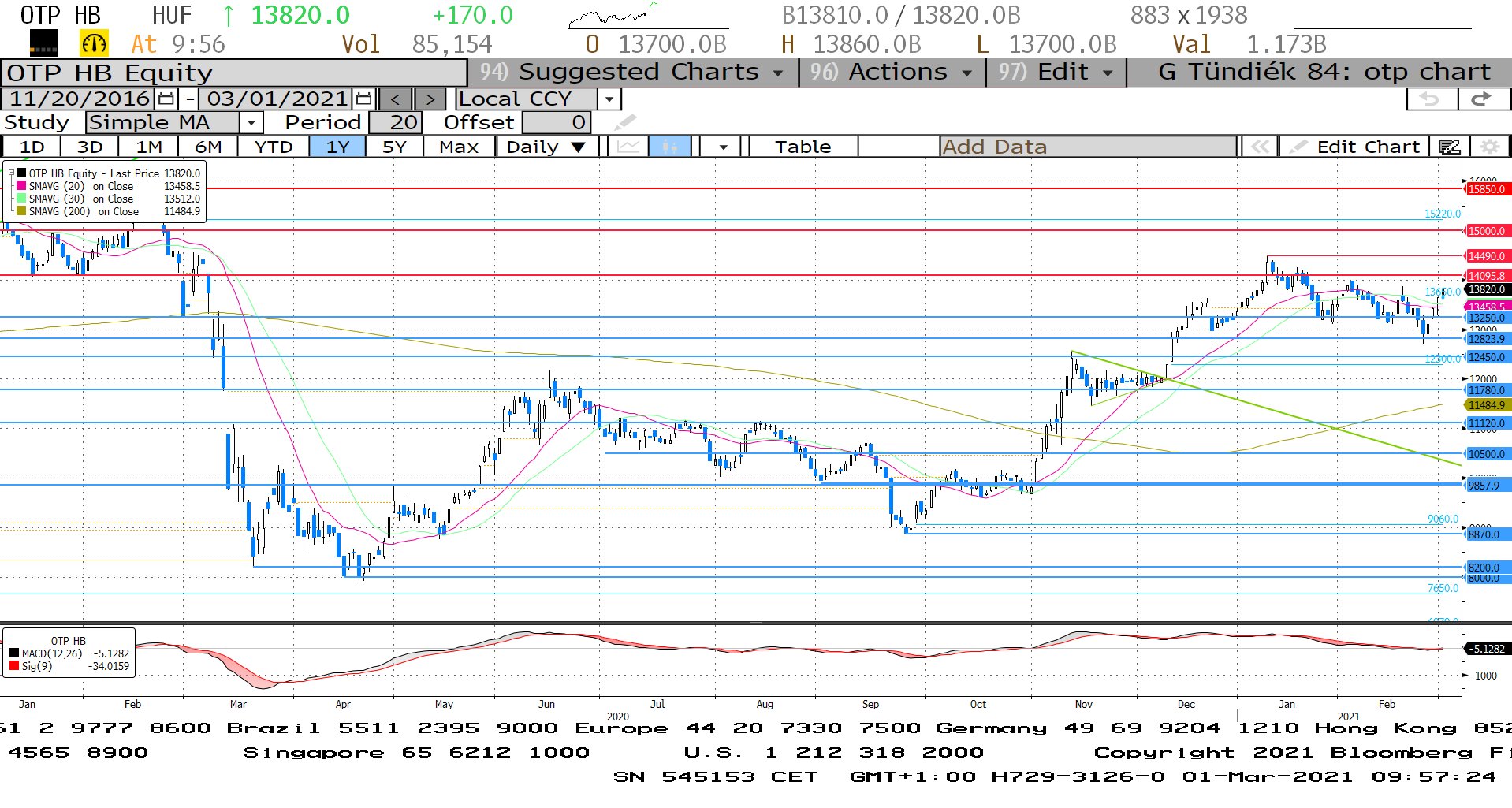This screenshot has height=808, width=1512.
Task: Click the Sig(9) red legend swatch
Action: 14,666
